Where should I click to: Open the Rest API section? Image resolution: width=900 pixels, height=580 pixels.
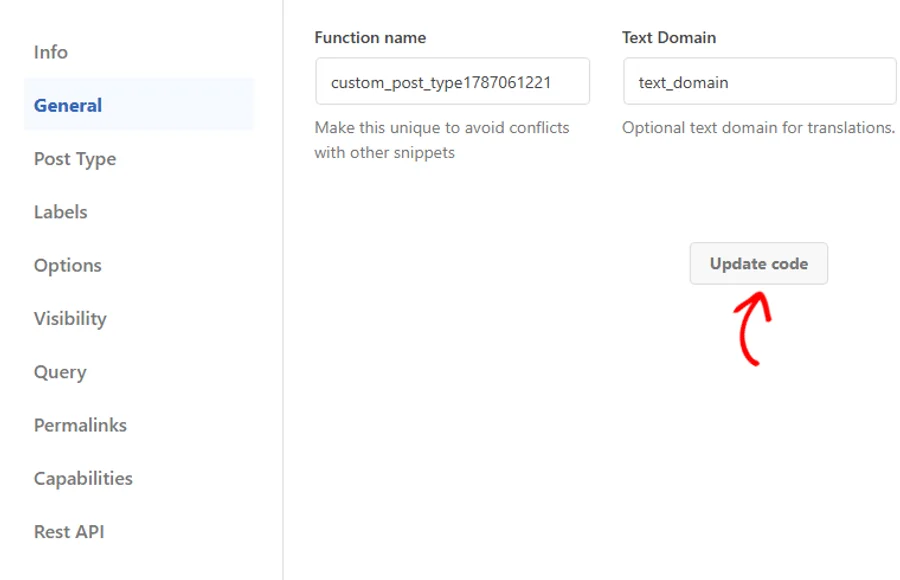click(x=69, y=532)
